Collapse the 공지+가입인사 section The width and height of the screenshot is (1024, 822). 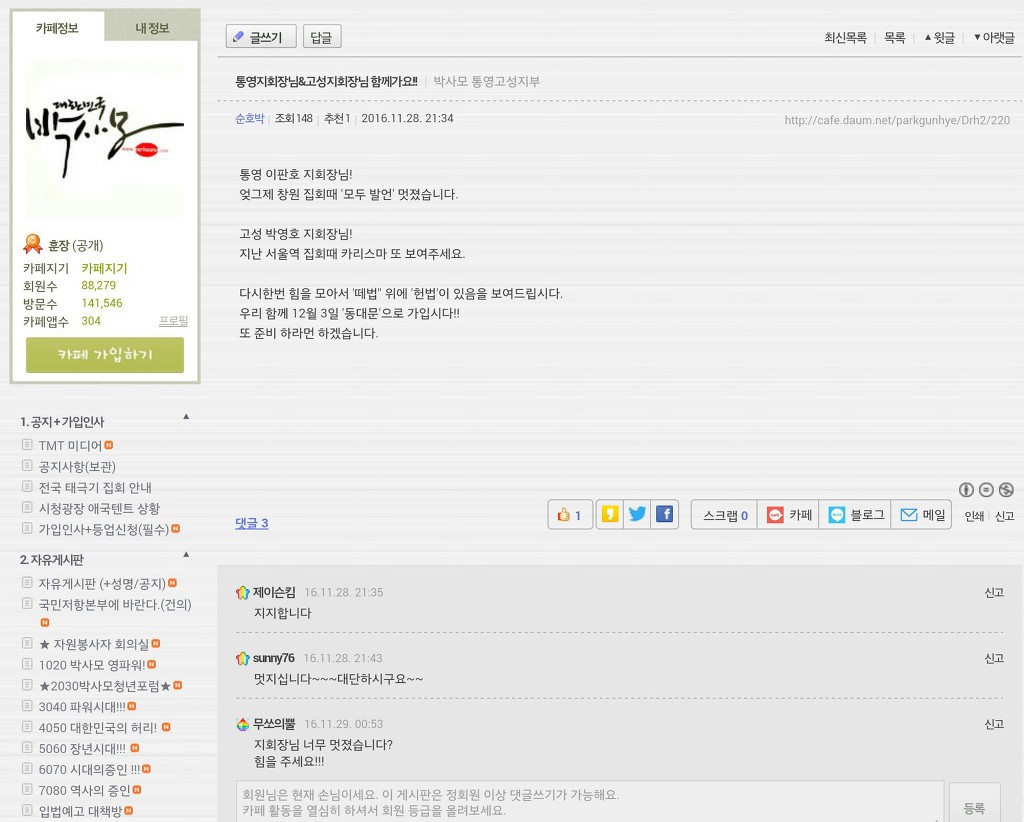(185, 416)
